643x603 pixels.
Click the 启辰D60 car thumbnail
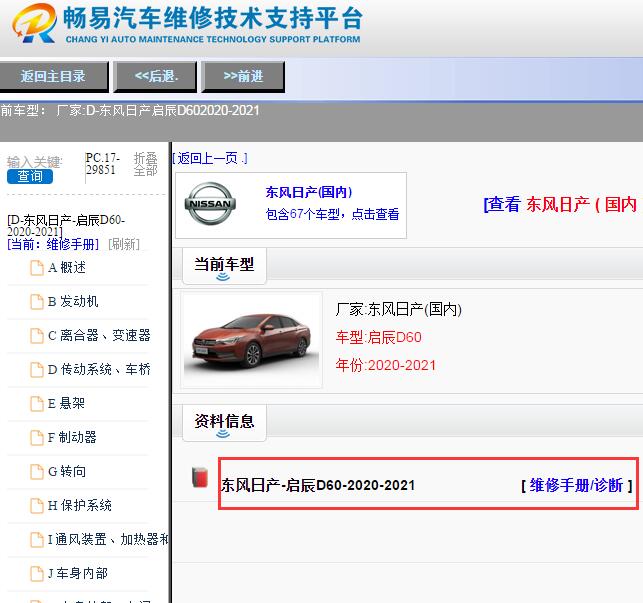(x=251, y=340)
